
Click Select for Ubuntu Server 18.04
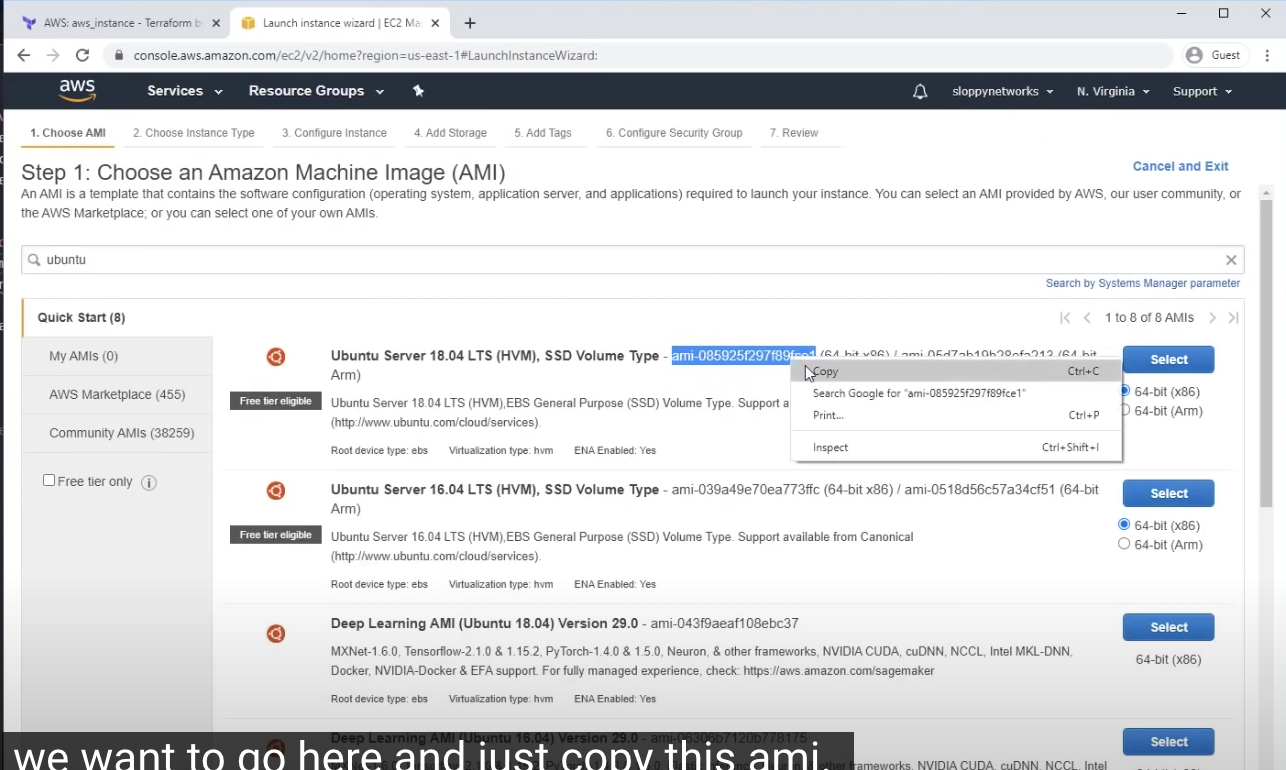pyautogui.click(x=1167, y=359)
